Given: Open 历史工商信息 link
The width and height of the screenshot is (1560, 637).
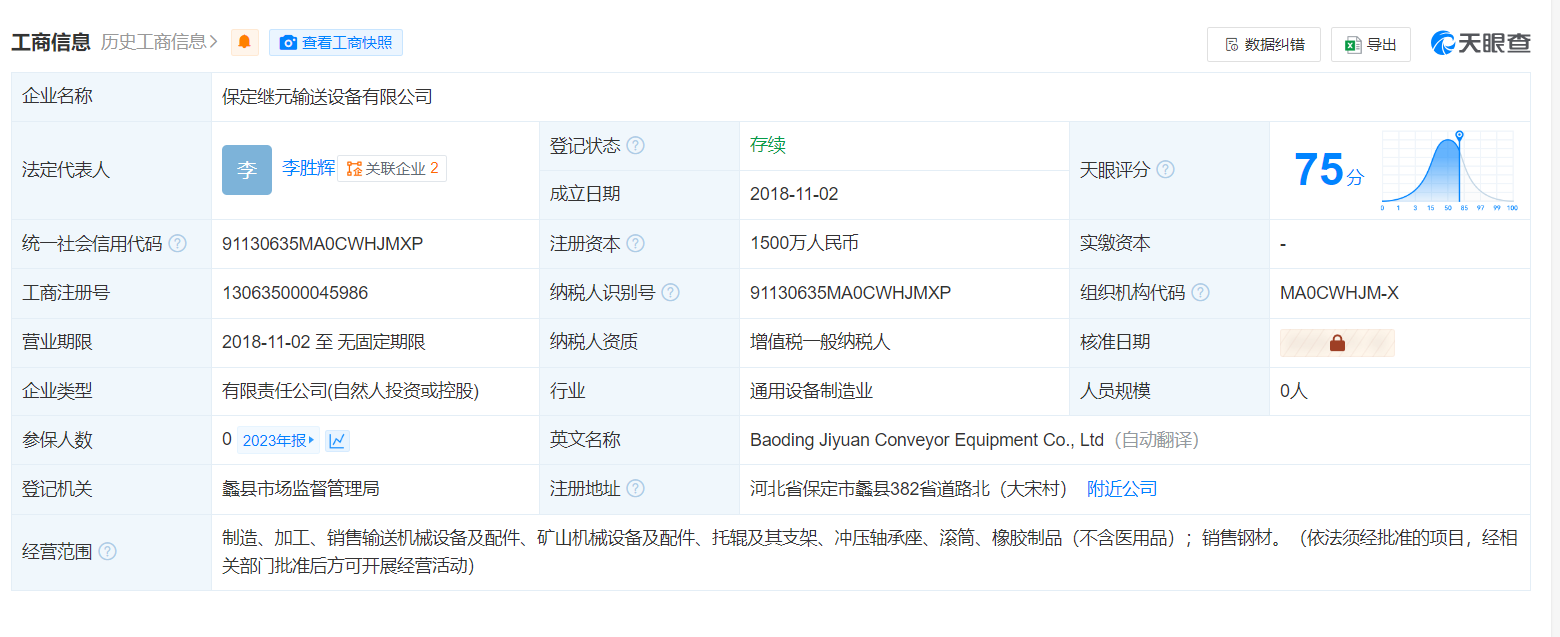Looking at the screenshot, I should (x=160, y=42).
